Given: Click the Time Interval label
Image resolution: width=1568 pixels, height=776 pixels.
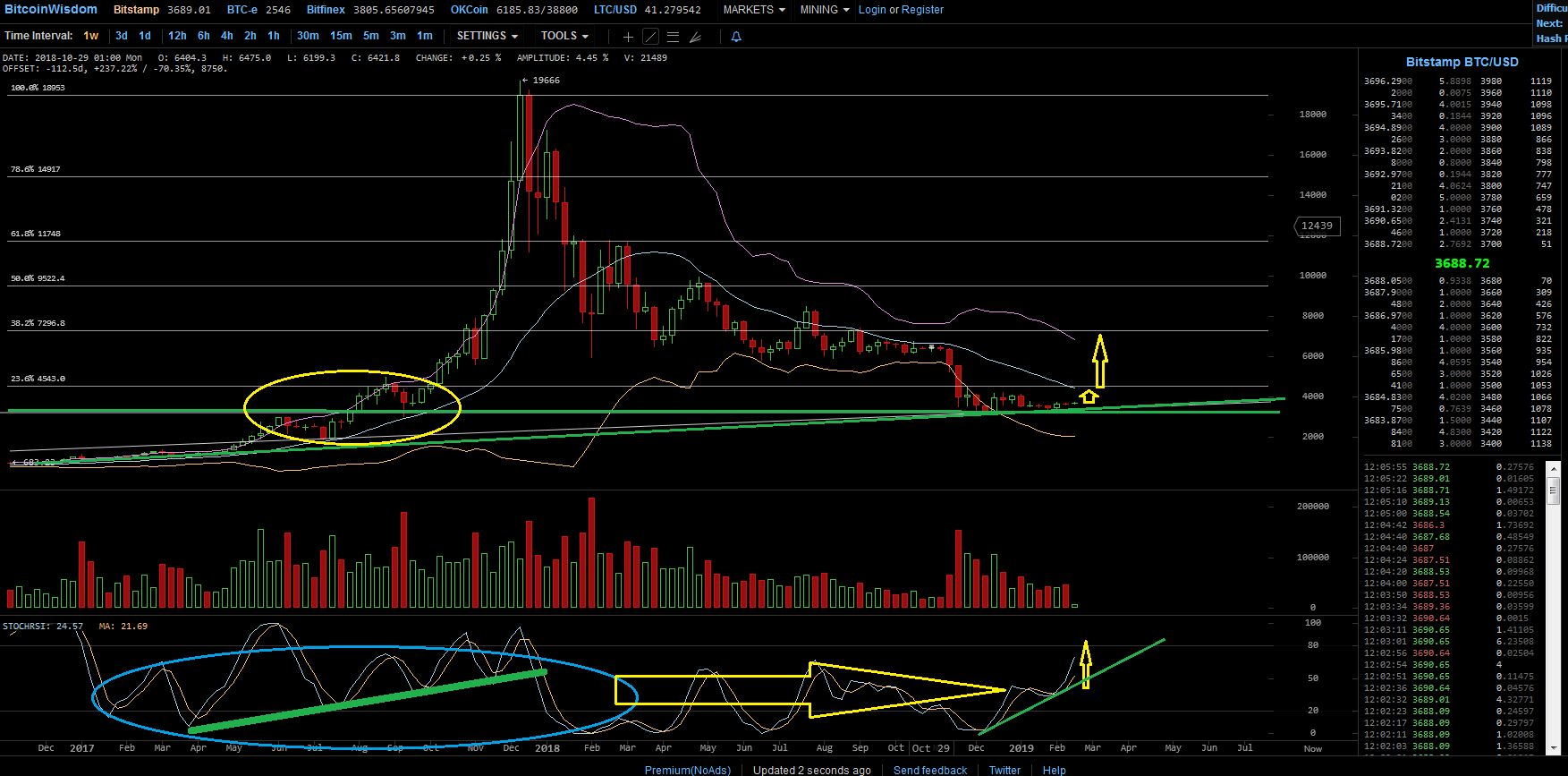Looking at the screenshot, I should 38,36.
